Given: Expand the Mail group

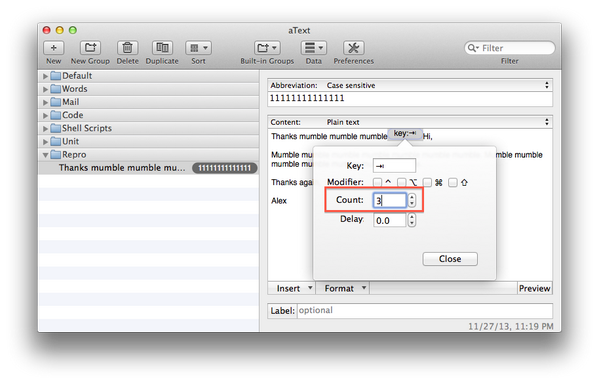Looking at the screenshot, I should coord(45,102).
